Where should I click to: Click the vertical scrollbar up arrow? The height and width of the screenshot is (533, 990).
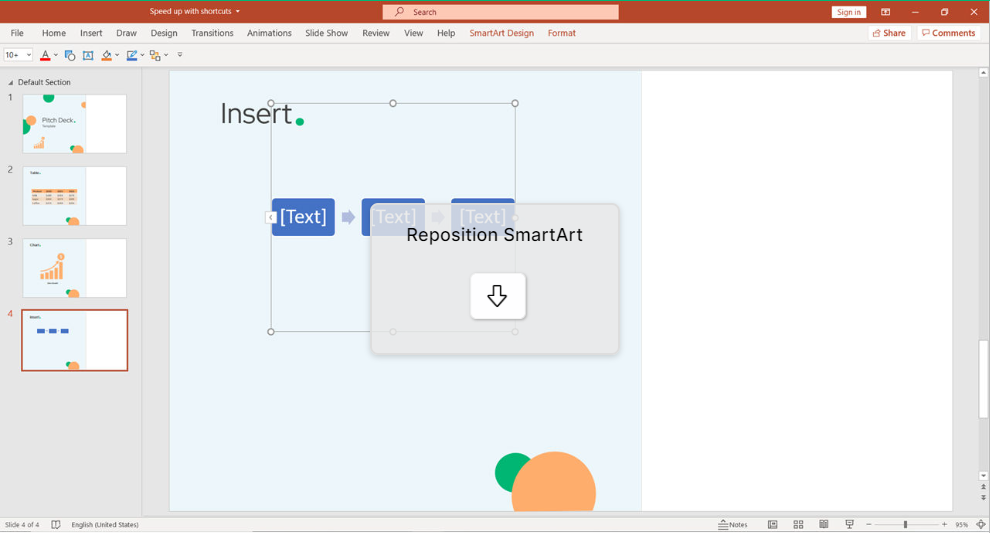[983, 73]
